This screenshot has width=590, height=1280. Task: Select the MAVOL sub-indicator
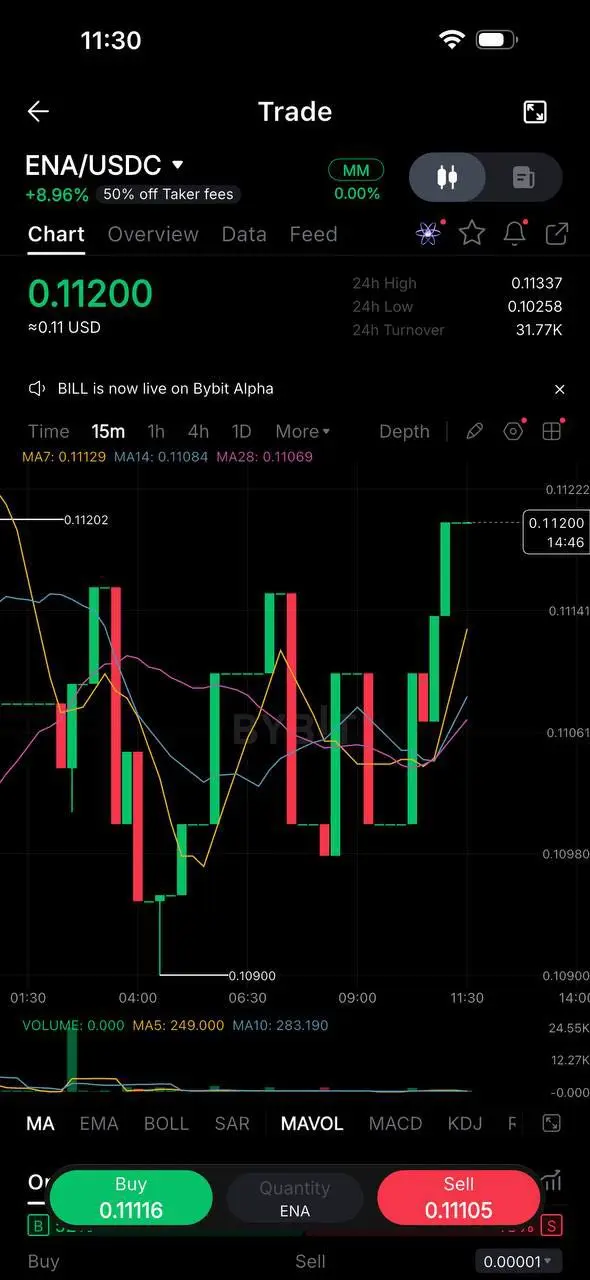point(312,1123)
